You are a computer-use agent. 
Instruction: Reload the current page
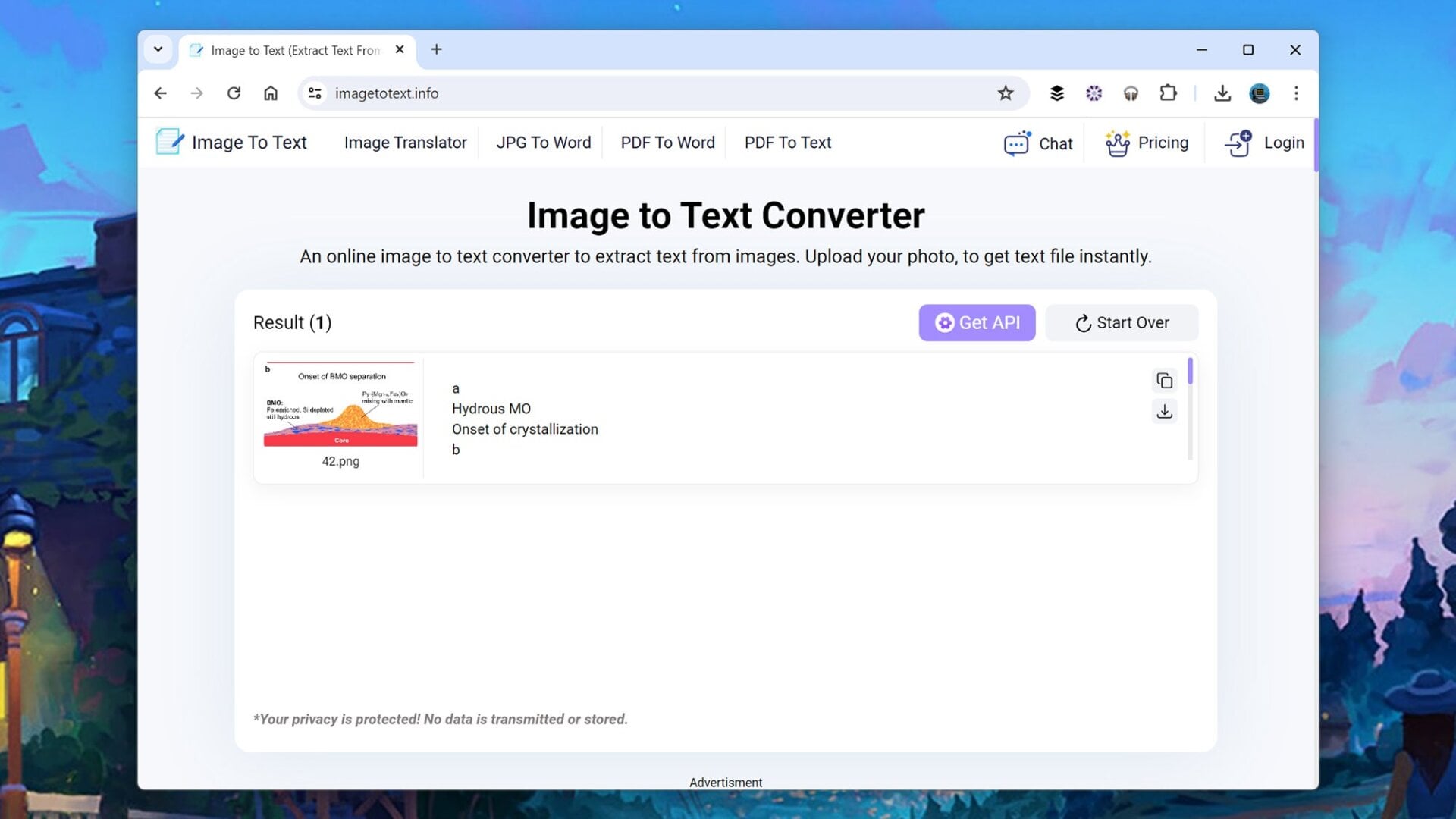click(234, 93)
